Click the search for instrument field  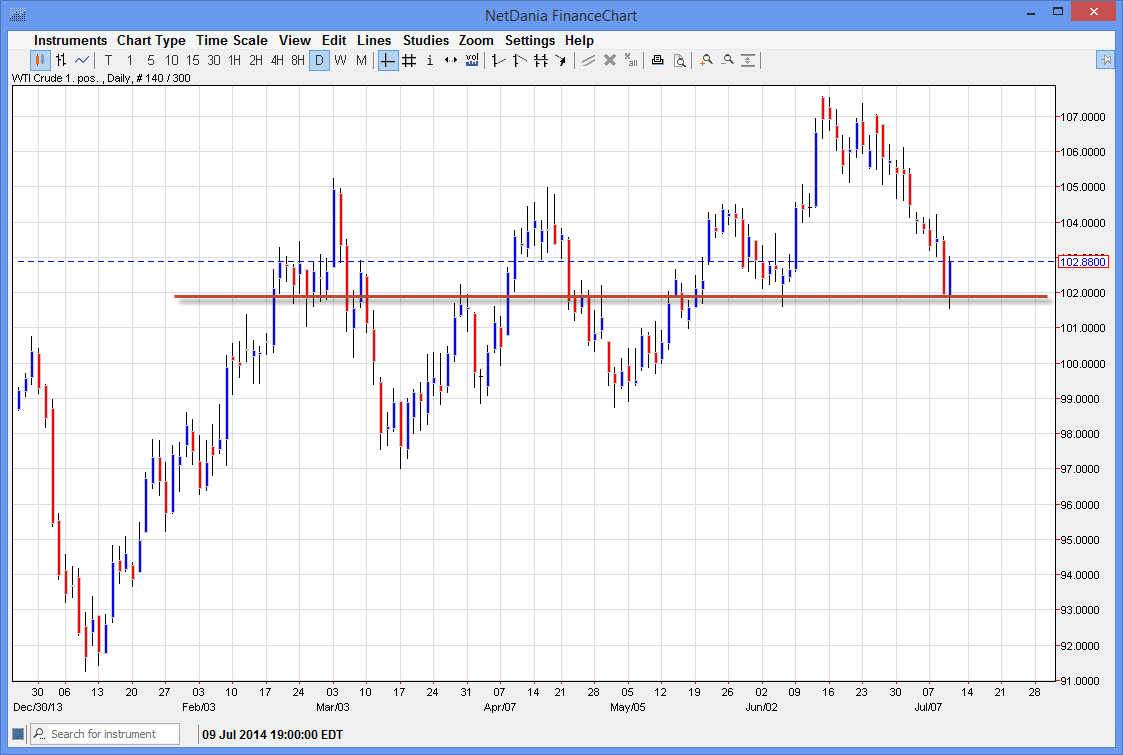103,733
